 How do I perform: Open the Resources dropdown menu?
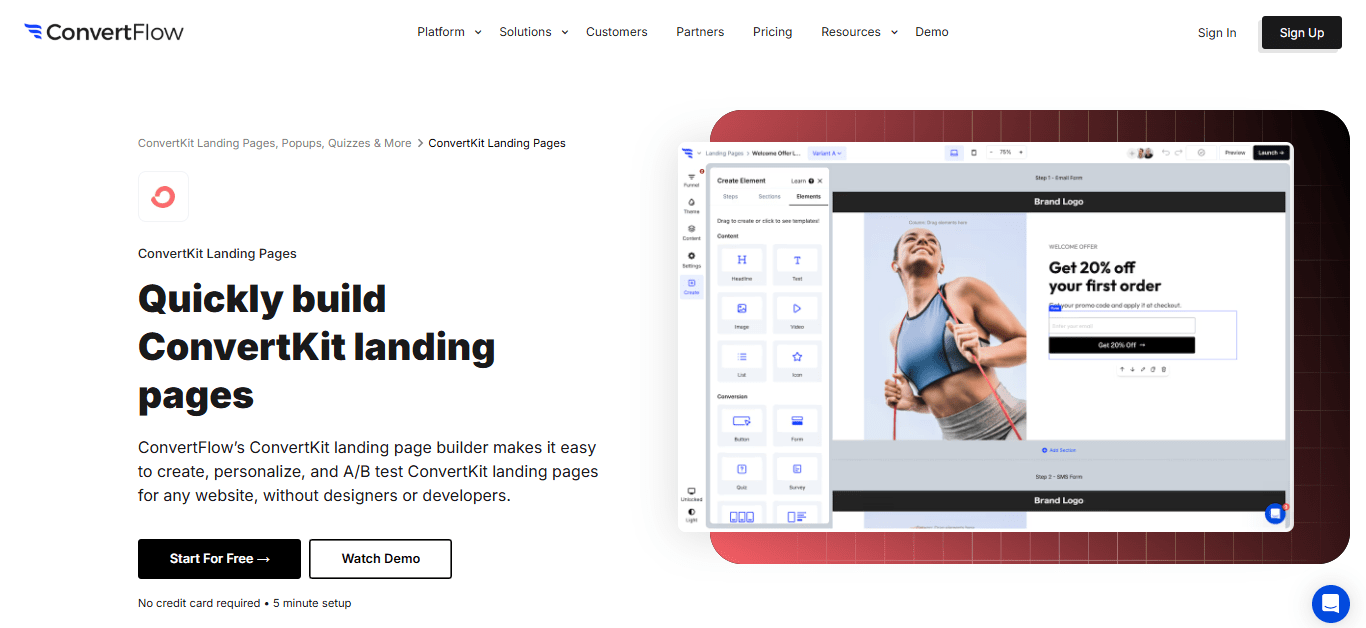(858, 32)
